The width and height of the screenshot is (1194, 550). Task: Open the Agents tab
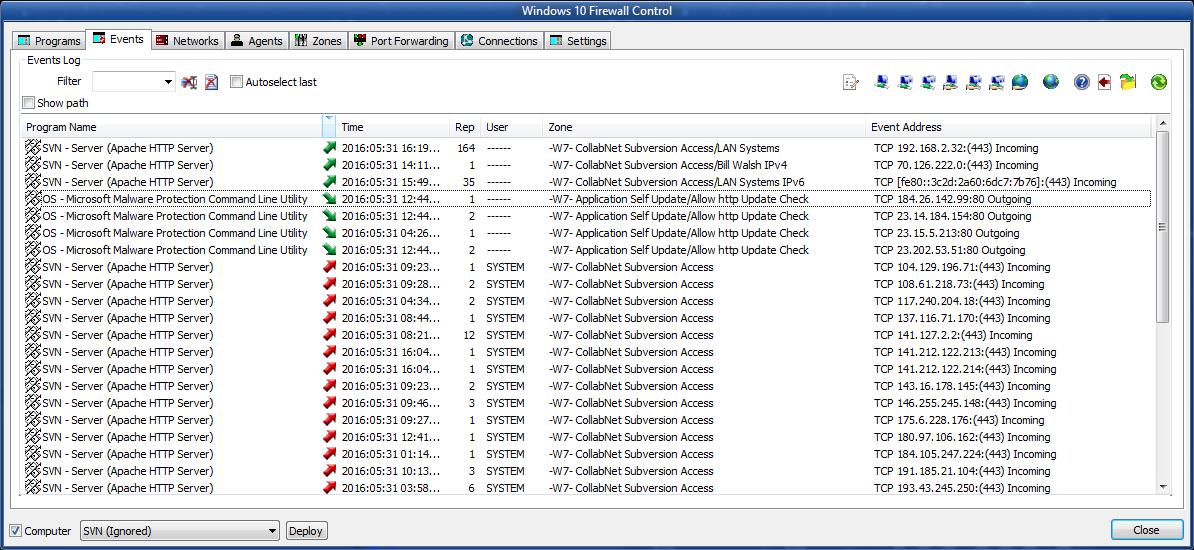[x=257, y=40]
